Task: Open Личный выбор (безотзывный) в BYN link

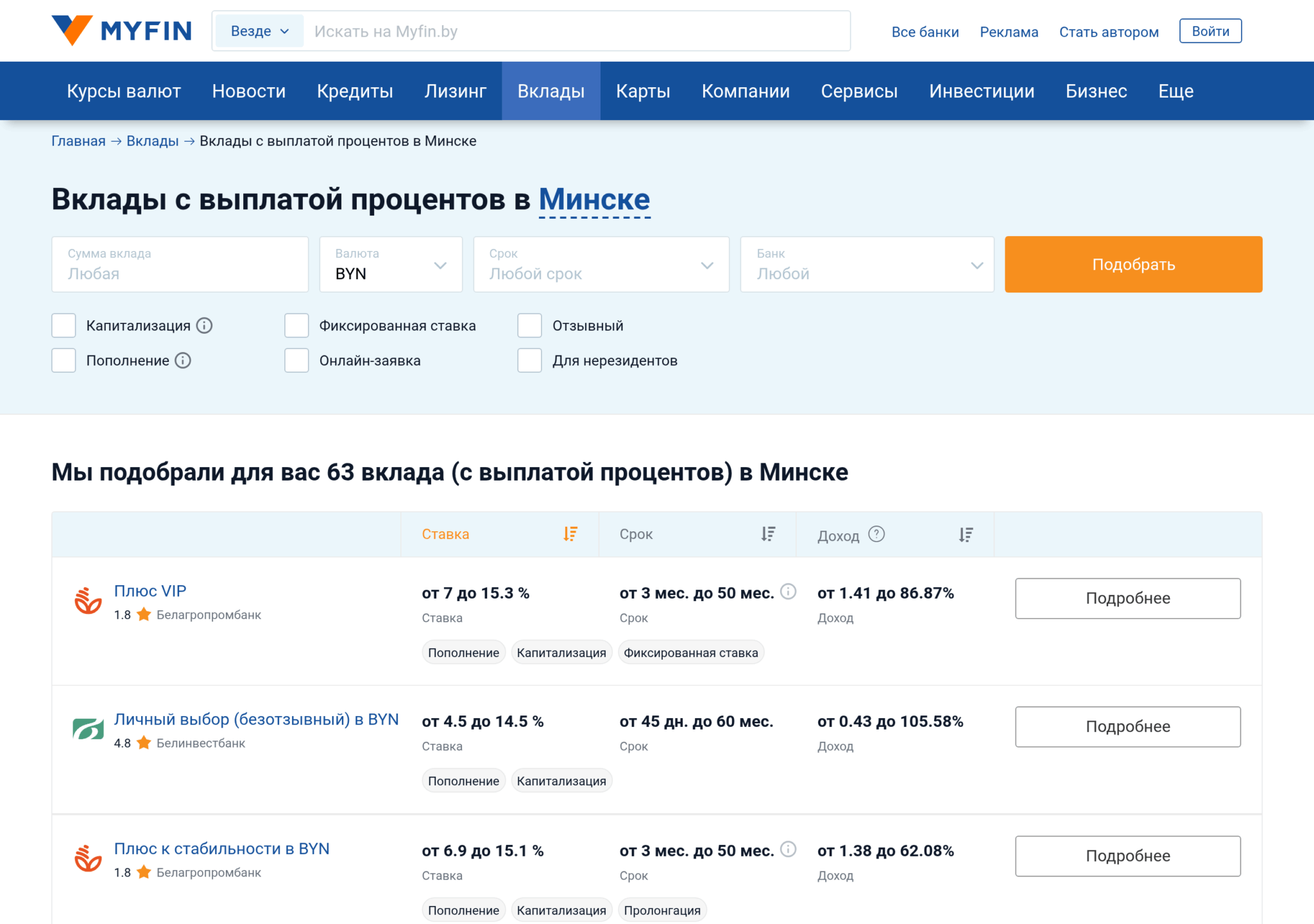Action: 256,719
